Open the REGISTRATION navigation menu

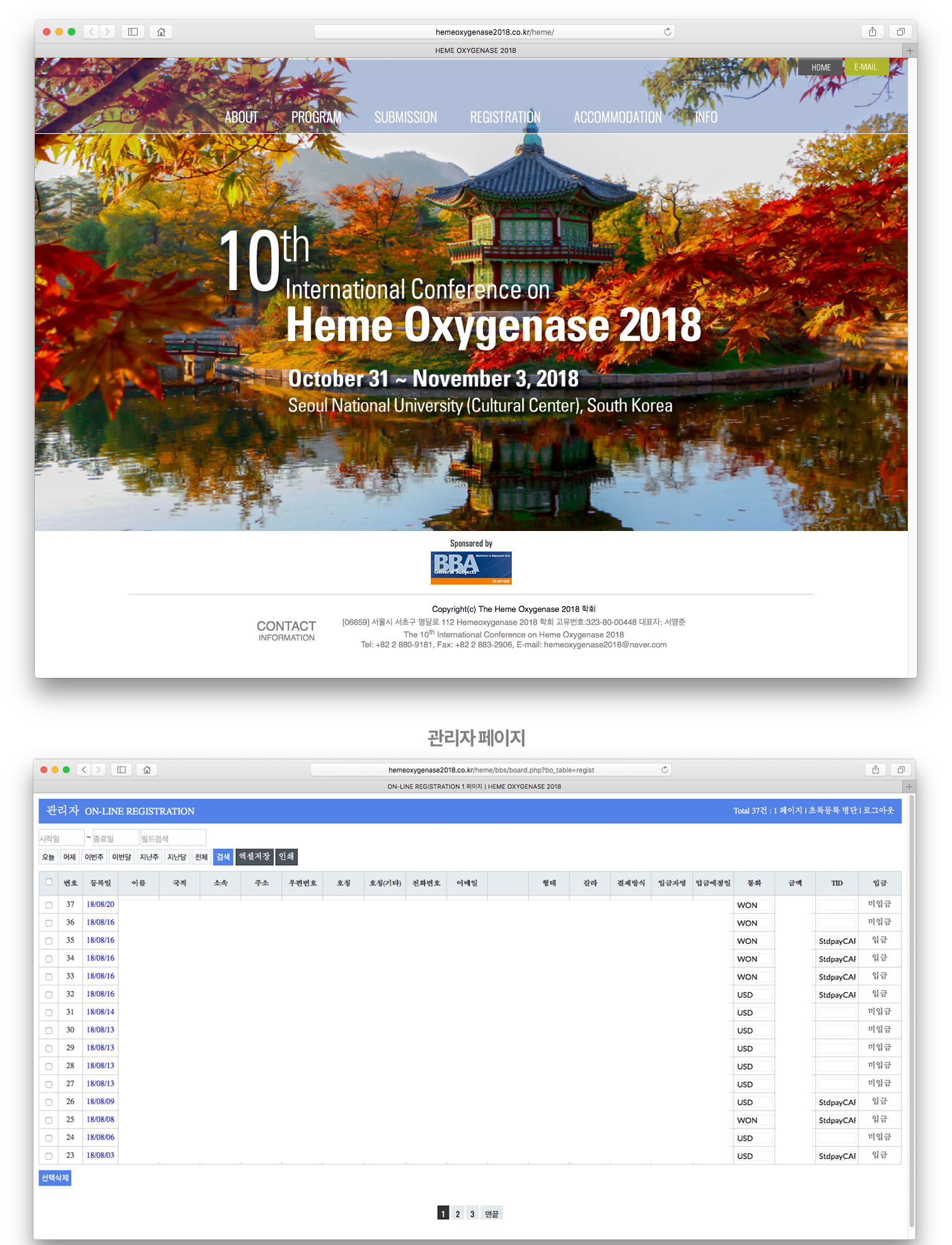(x=505, y=117)
